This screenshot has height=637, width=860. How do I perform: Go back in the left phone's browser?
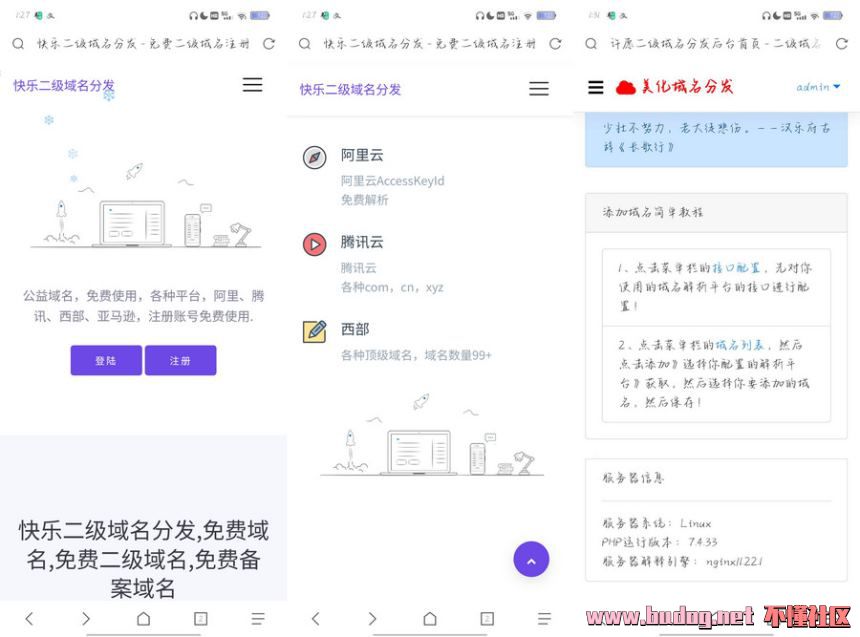point(30,619)
